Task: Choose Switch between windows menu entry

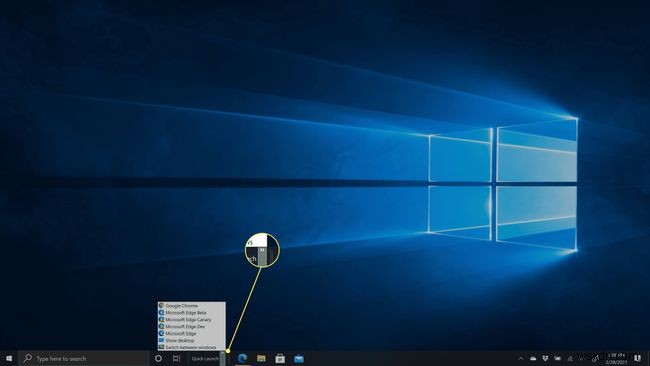Action: point(192,347)
